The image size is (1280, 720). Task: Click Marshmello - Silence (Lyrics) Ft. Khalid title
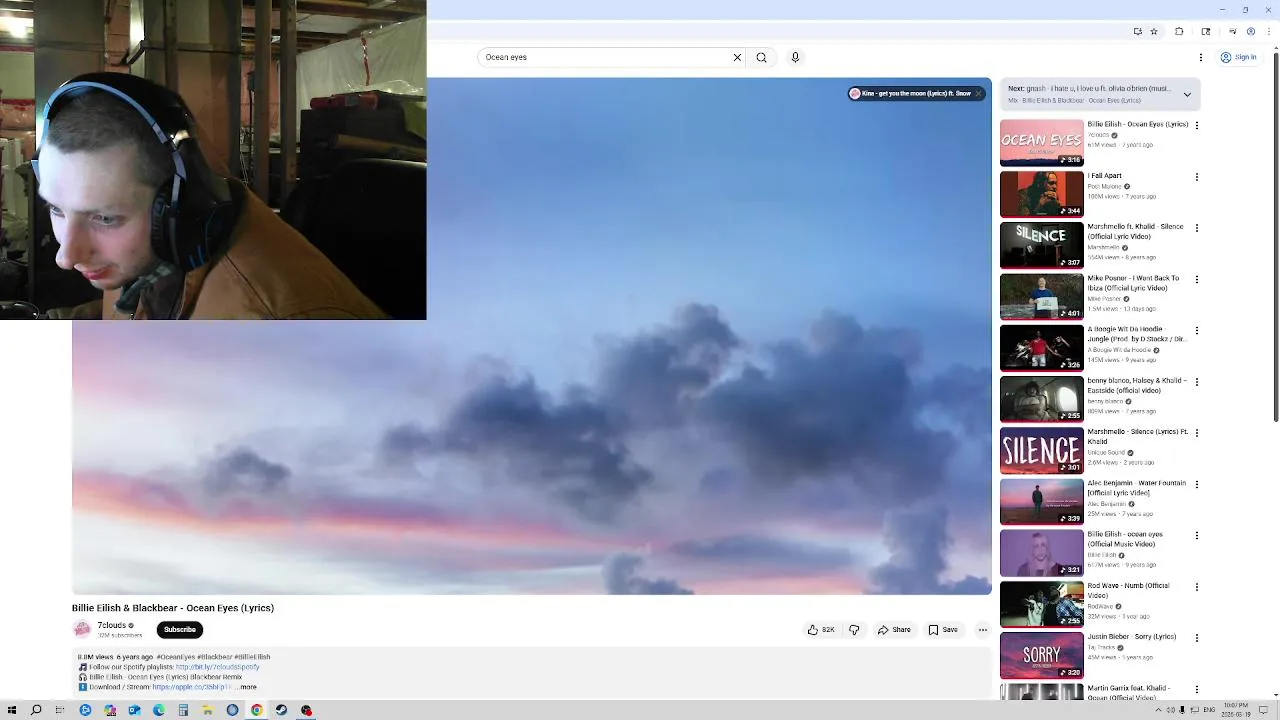tap(1138, 436)
